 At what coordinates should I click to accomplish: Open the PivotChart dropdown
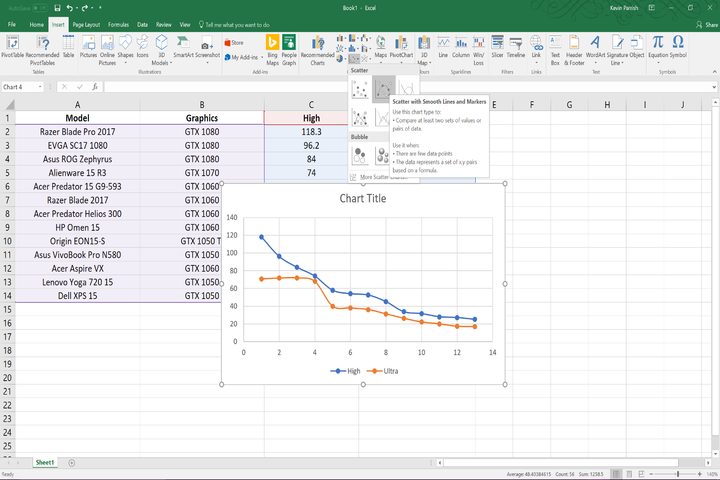[x=401, y=50]
